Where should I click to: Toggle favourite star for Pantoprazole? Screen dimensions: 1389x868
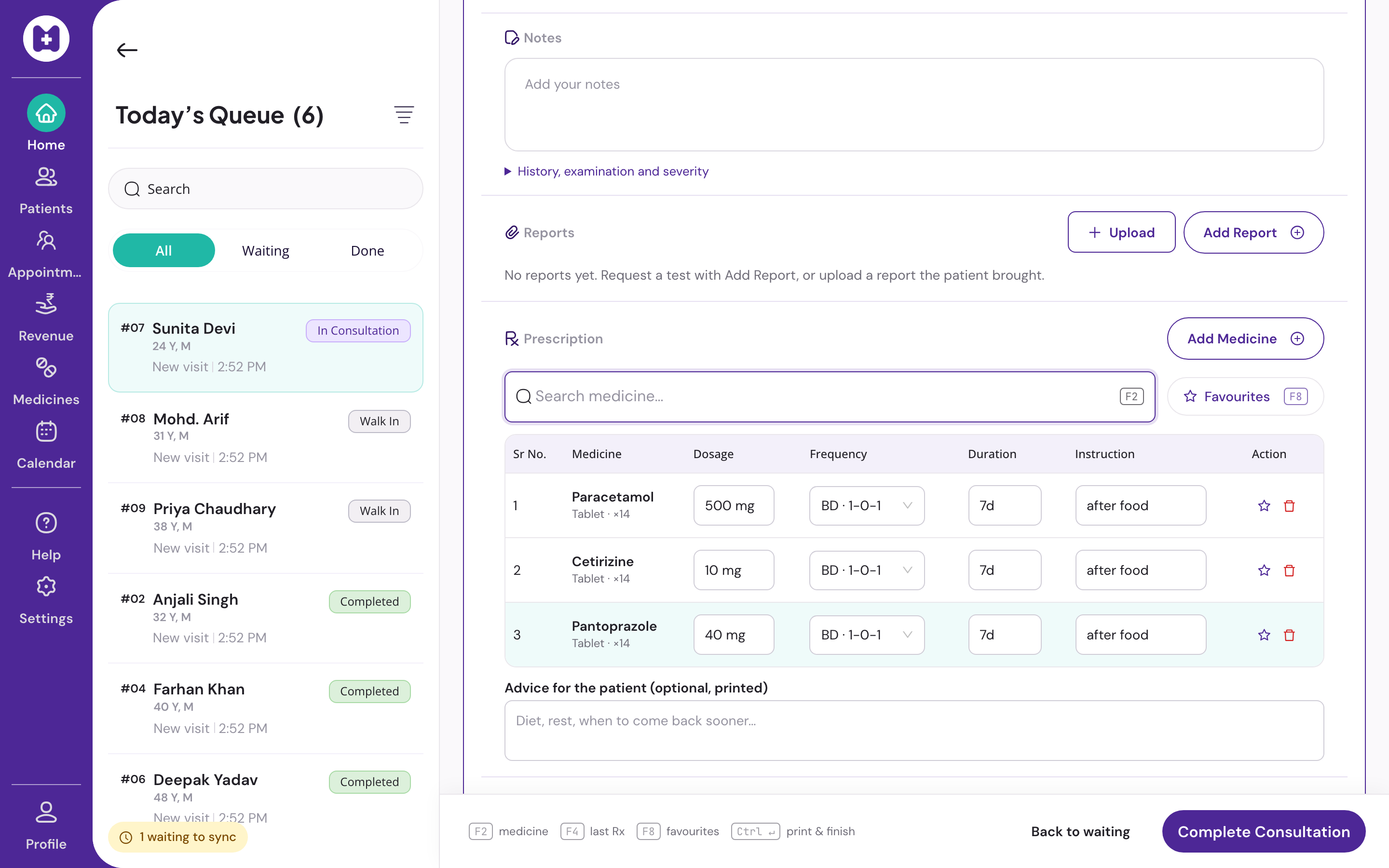[x=1264, y=635]
